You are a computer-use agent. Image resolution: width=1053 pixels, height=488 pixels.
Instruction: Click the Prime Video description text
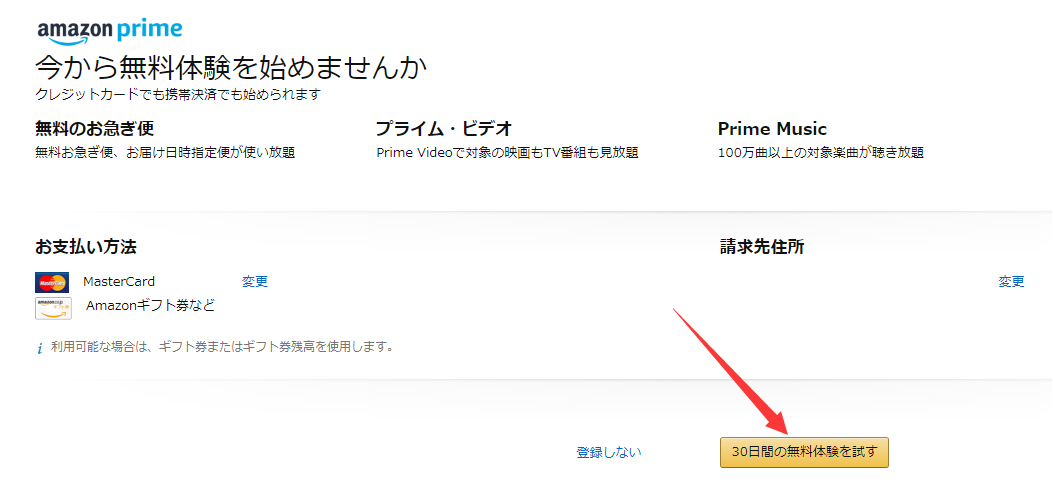click(508, 153)
